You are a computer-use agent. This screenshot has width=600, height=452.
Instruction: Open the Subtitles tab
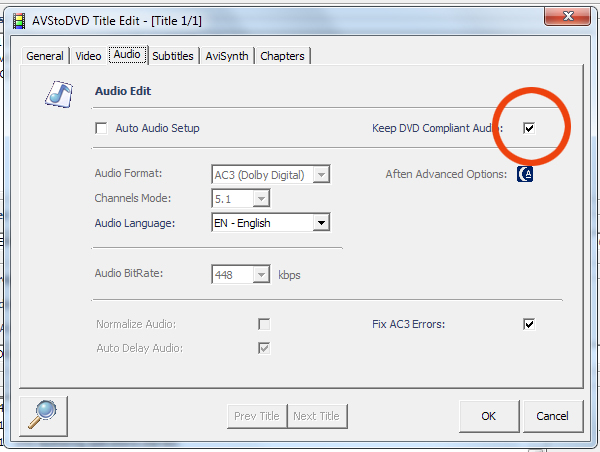pos(173,56)
